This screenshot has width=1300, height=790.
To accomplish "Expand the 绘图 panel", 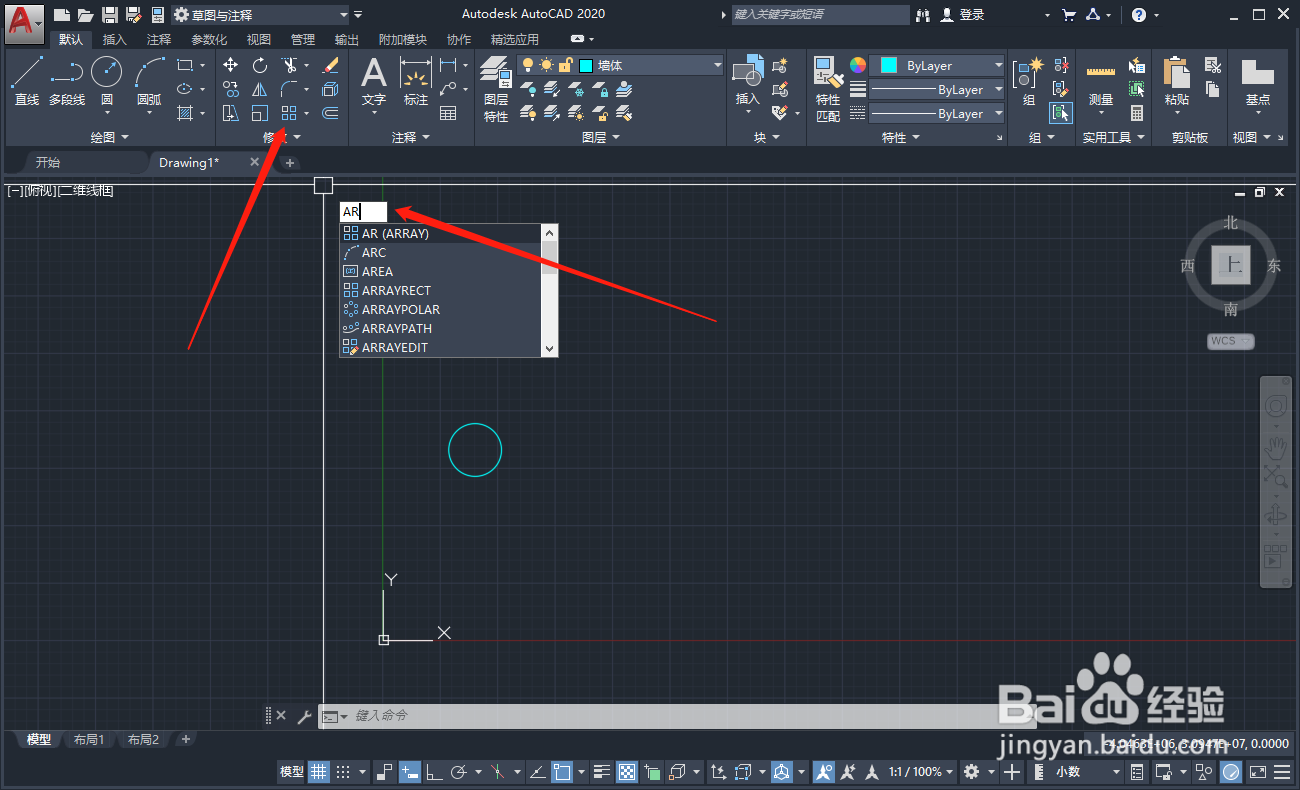I will [x=109, y=137].
